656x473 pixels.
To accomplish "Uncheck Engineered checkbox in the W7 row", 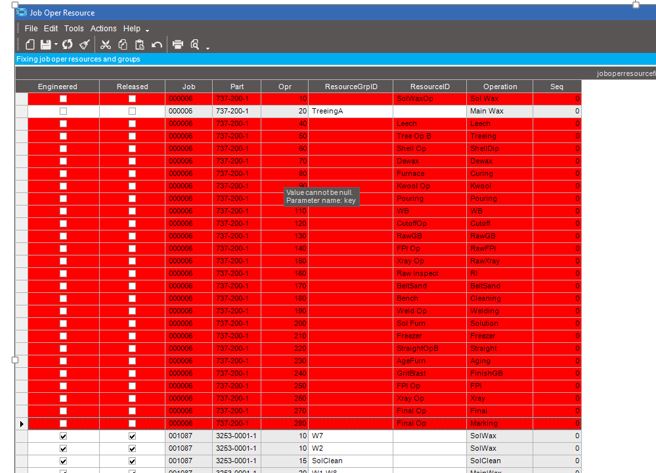I will click(63, 436).
